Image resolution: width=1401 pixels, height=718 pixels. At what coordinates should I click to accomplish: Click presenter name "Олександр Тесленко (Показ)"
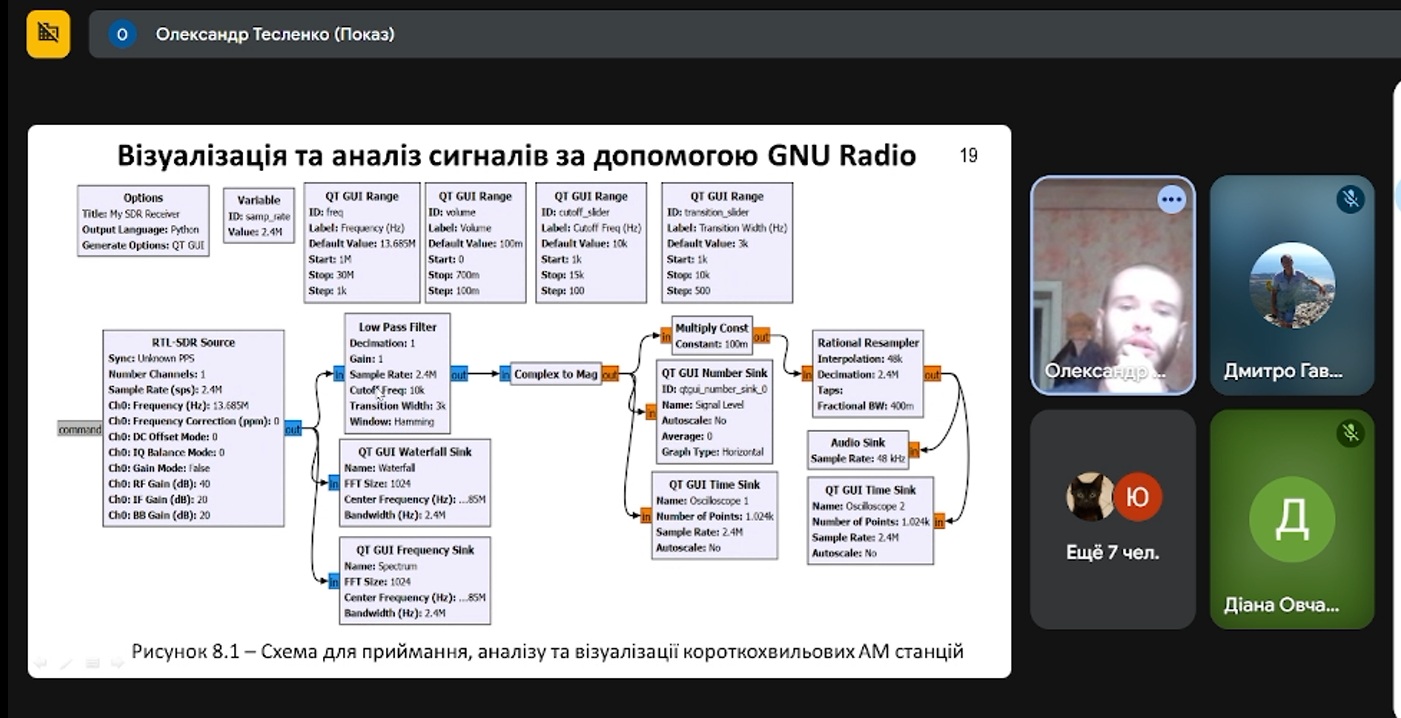pos(275,35)
